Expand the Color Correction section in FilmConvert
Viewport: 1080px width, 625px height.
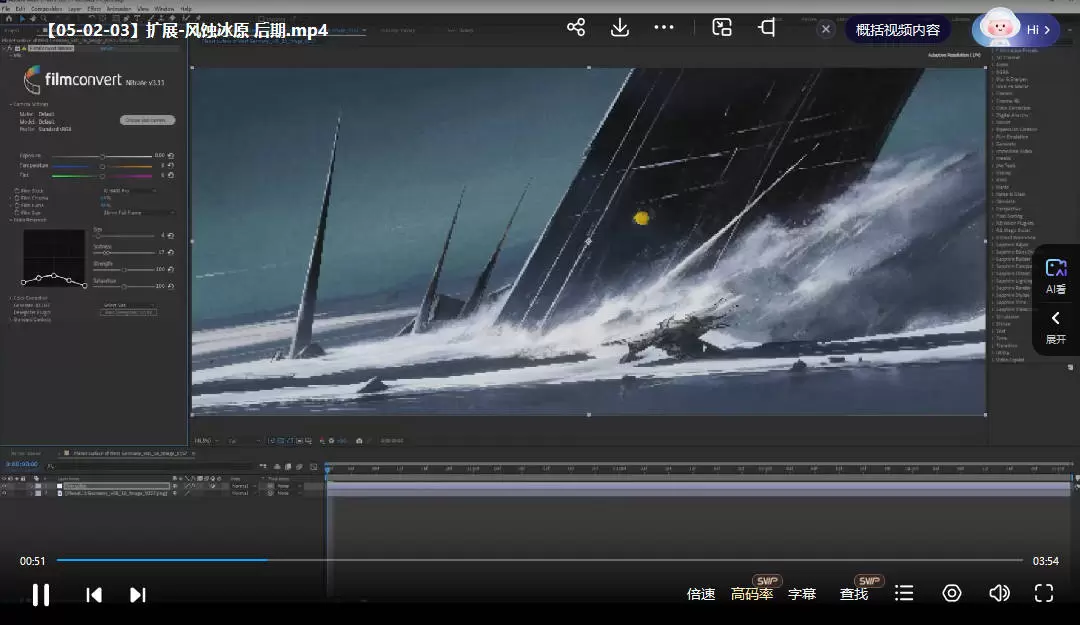click(x=11, y=298)
